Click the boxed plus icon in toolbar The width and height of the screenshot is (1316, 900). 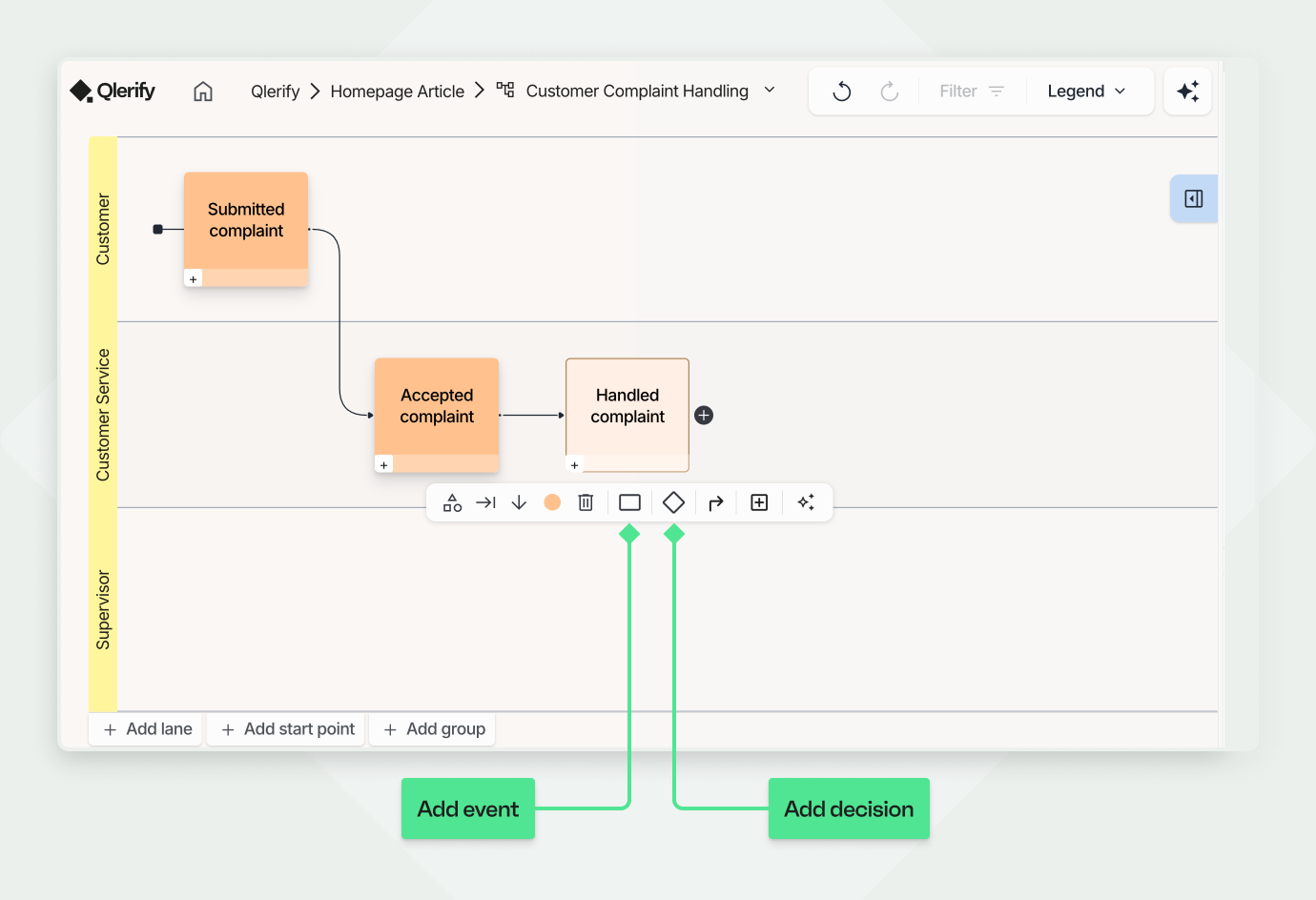[x=759, y=502]
